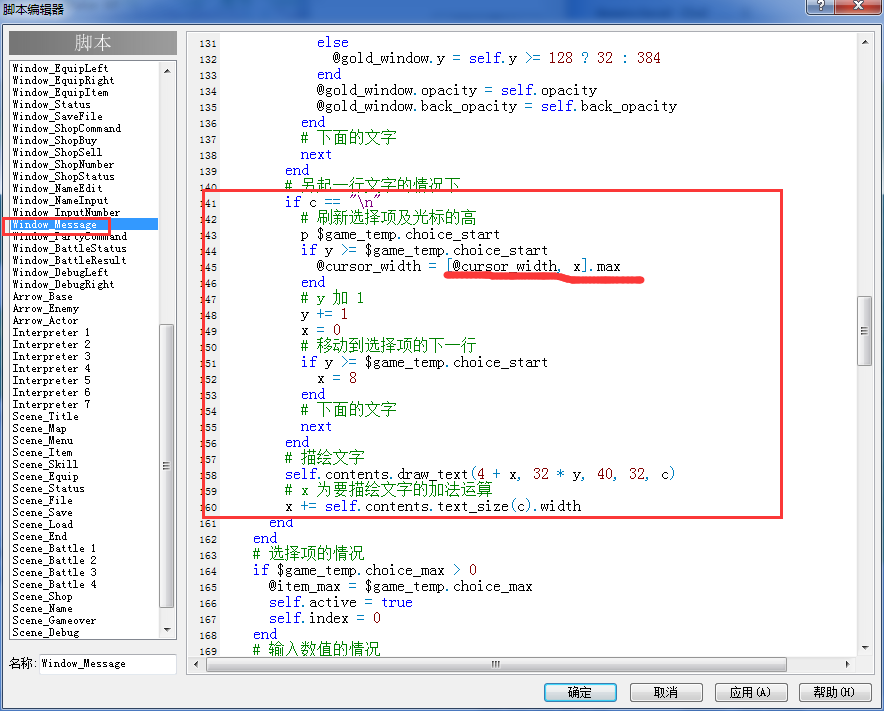Select Window_DebugRight in the list
The width and height of the screenshot is (884, 711).
[63, 284]
